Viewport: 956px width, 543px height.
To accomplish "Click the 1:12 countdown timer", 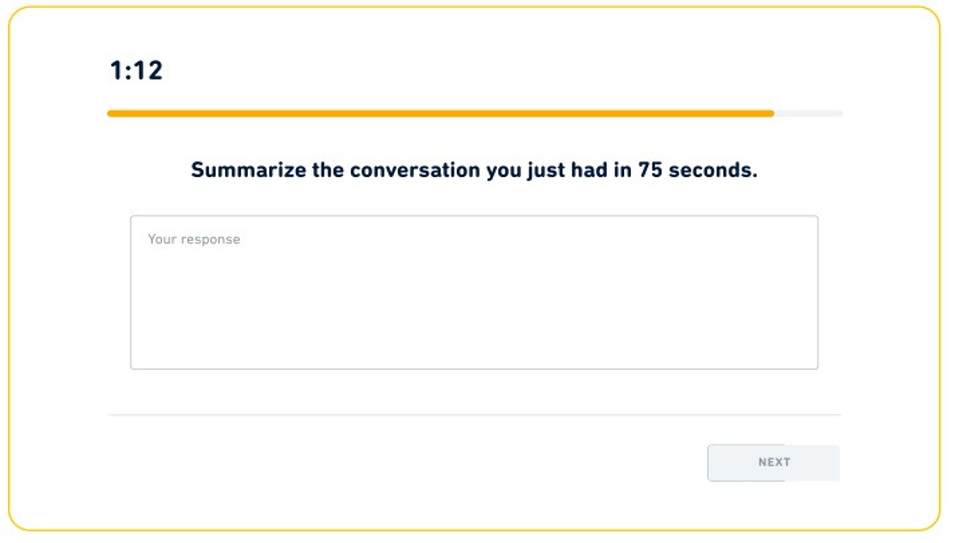I will point(136,71).
